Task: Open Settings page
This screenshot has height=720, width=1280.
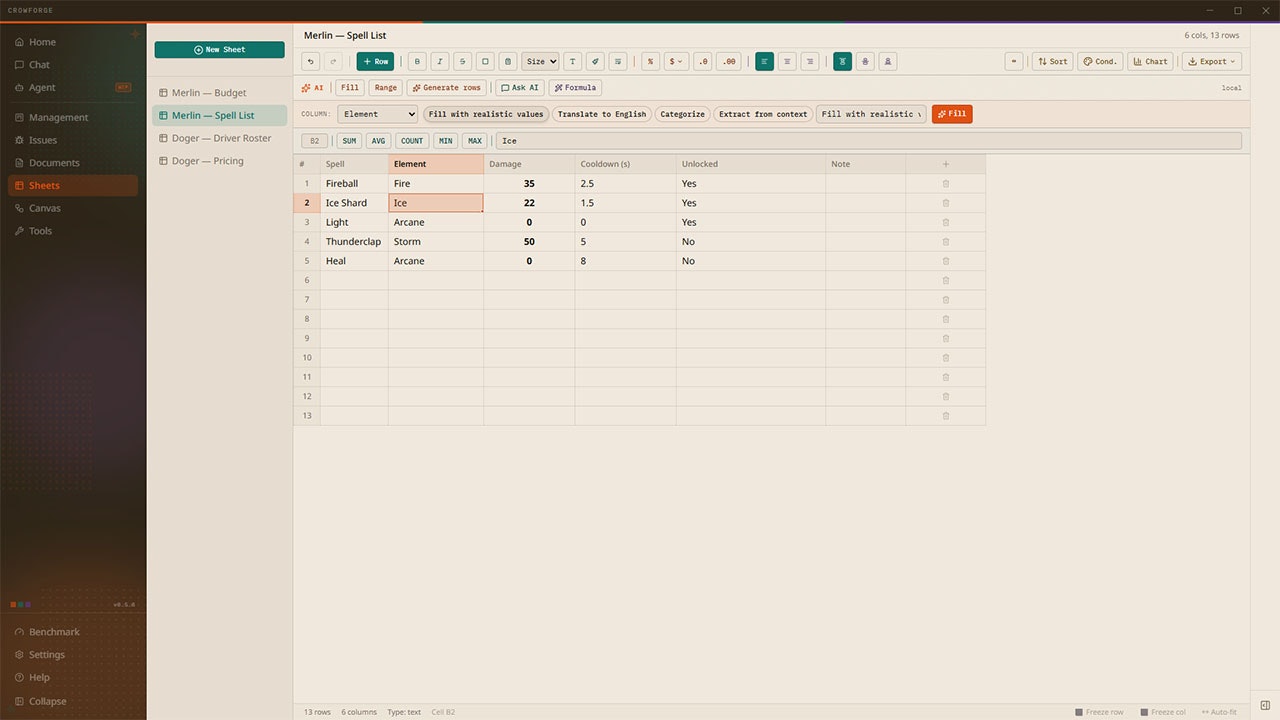Action: 73,655
